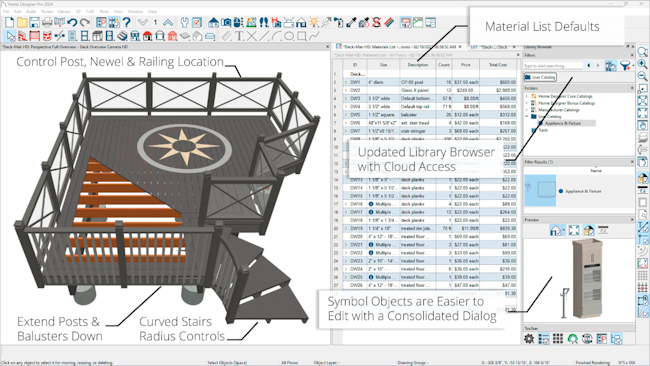Toggle the library filter funnel button
Screen dimensions: 650x366
626,65
